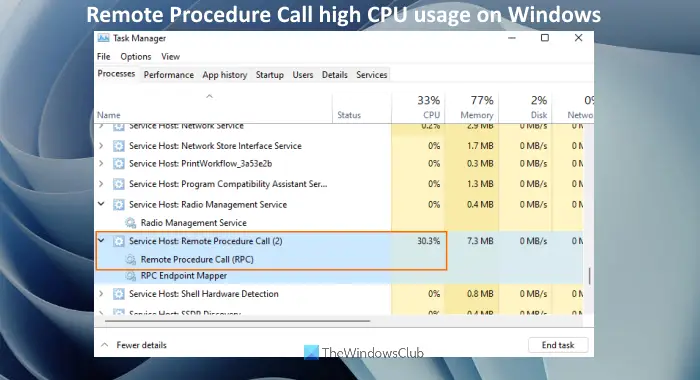
Task: Sort processes by Disk column
Action: tap(525, 108)
